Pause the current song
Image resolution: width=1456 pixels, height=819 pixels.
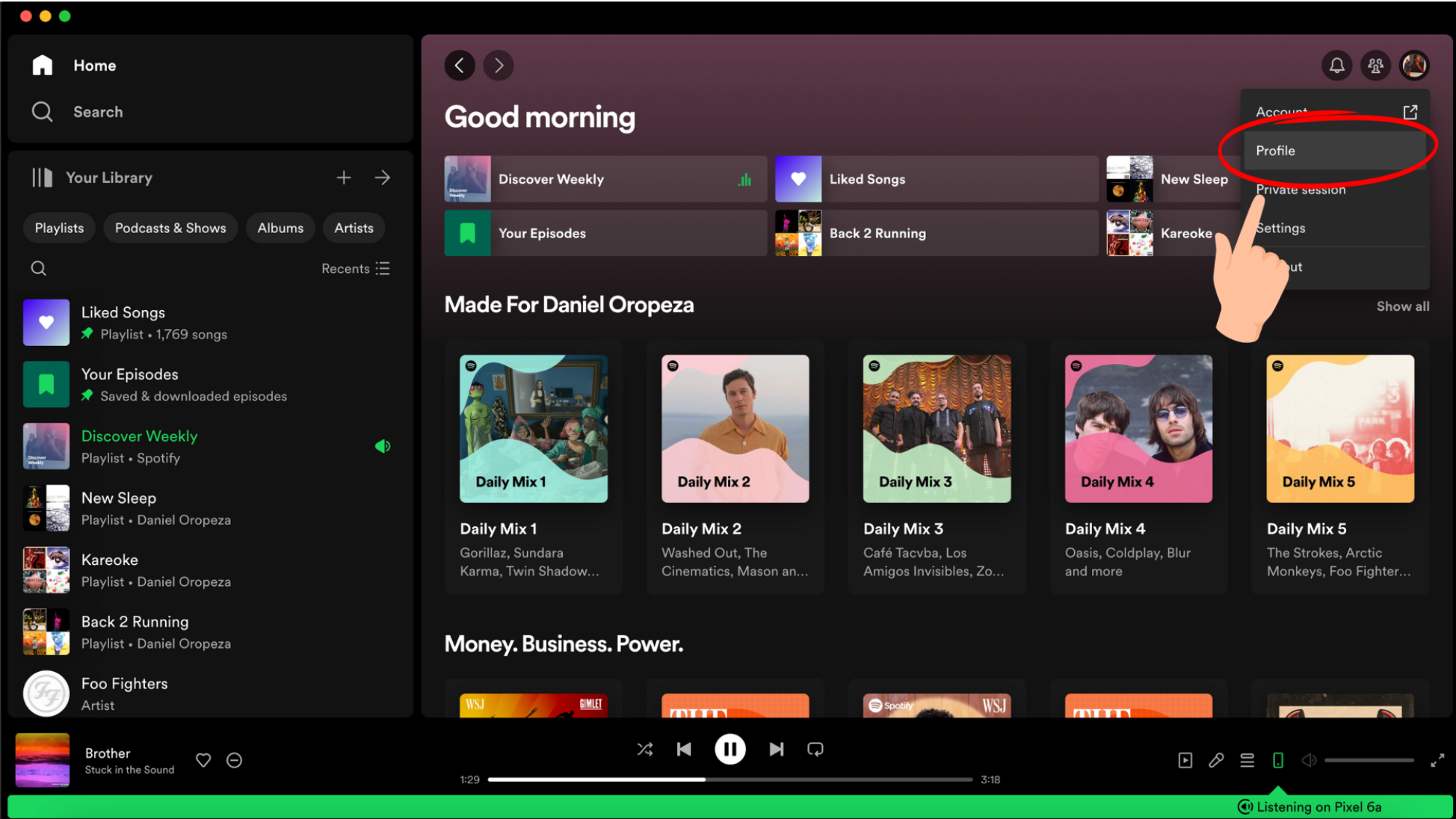[729, 749]
